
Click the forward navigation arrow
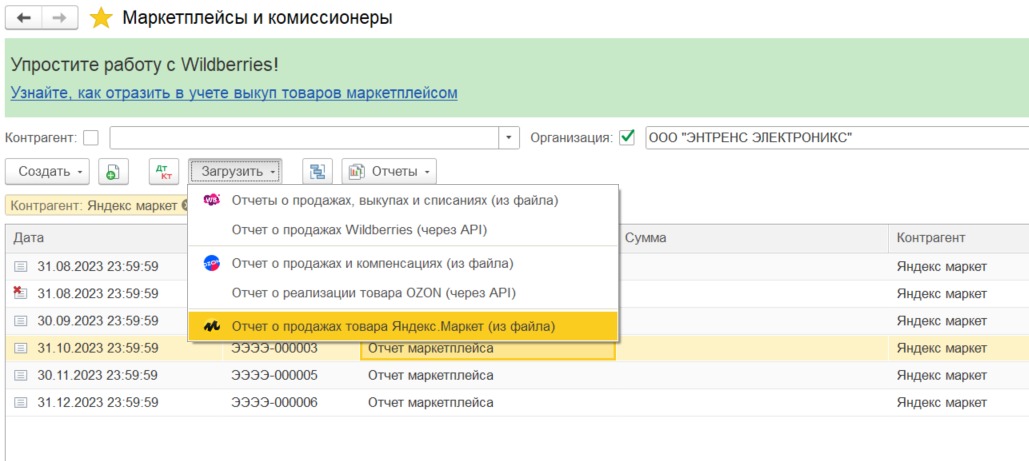click(59, 18)
